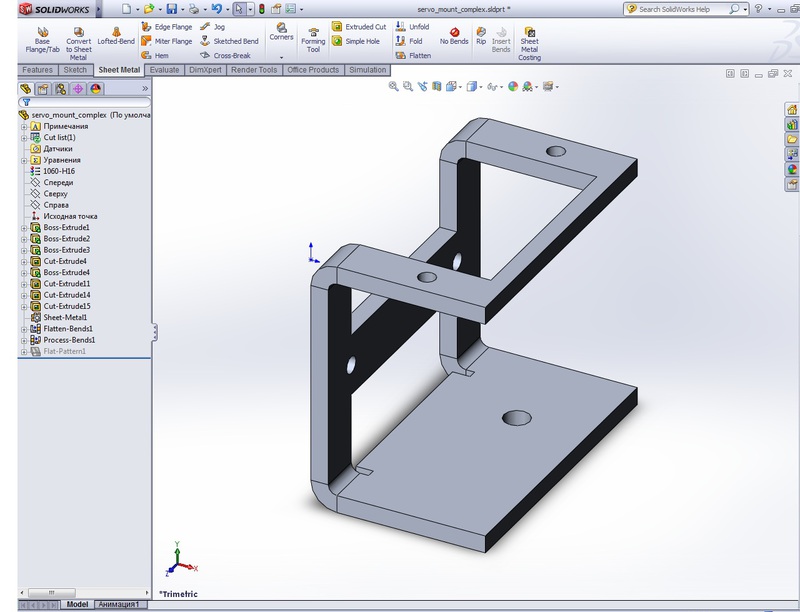The image size is (800, 612).
Task: Click the Previous View icon
Action: click(422, 86)
